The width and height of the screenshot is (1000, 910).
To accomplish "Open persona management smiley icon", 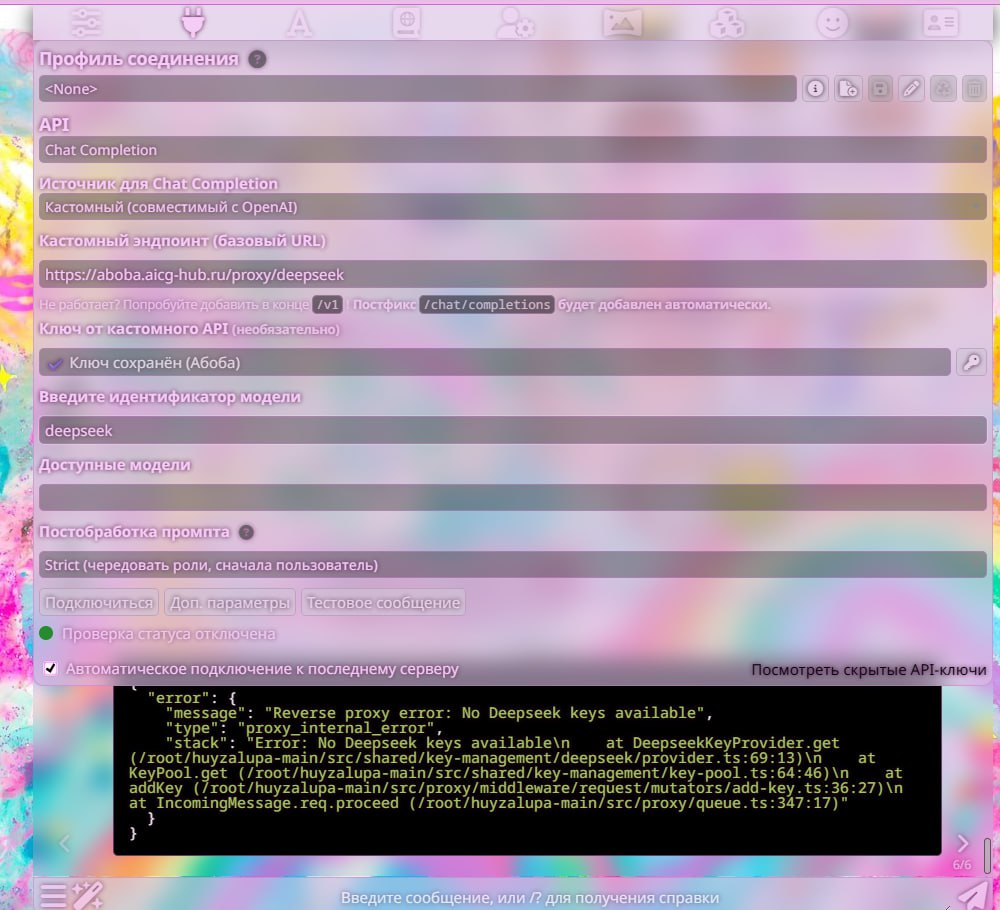I will tap(832, 24).
